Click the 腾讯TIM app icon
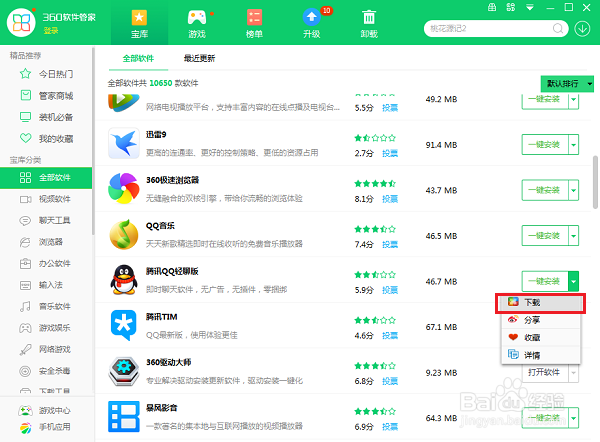Viewport: 600px width, 442px height. pos(124,325)
